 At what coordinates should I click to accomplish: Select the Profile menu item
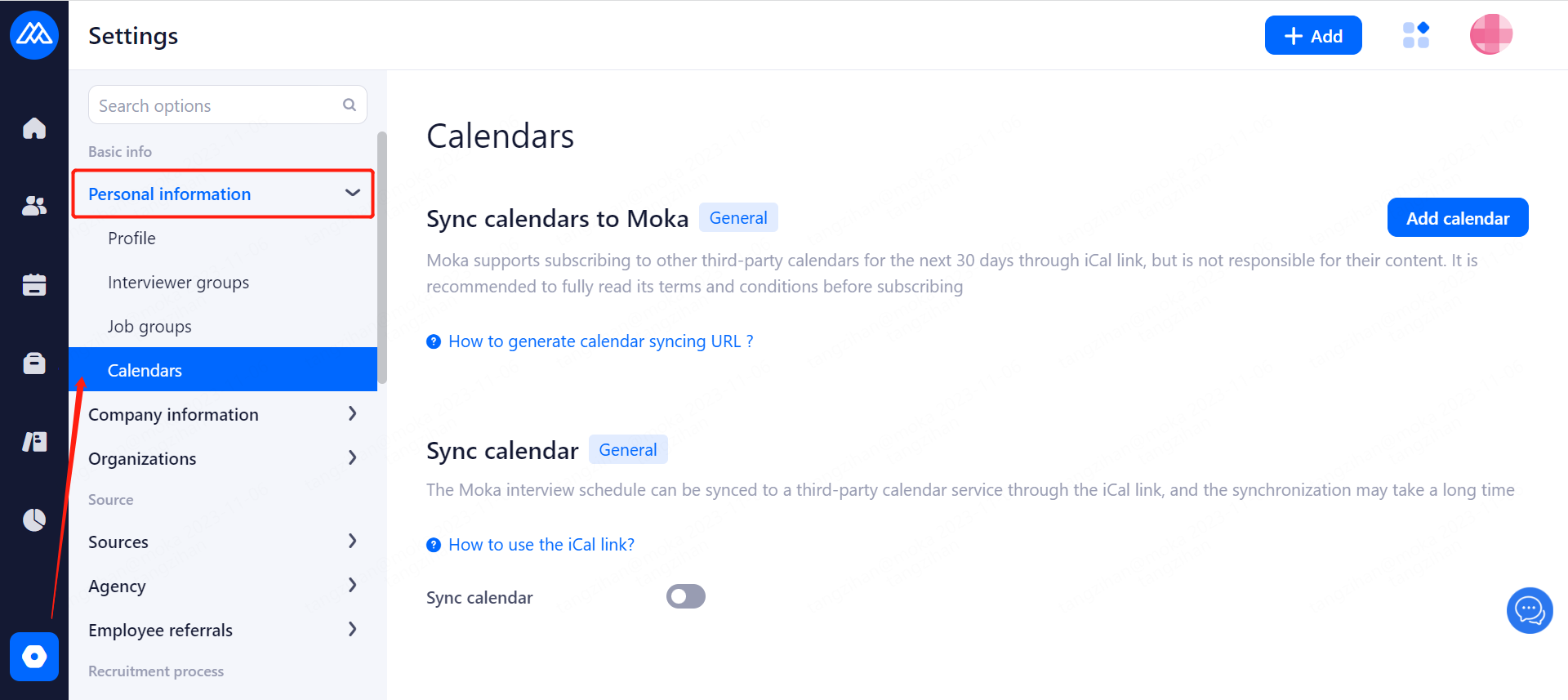point(131,239)
